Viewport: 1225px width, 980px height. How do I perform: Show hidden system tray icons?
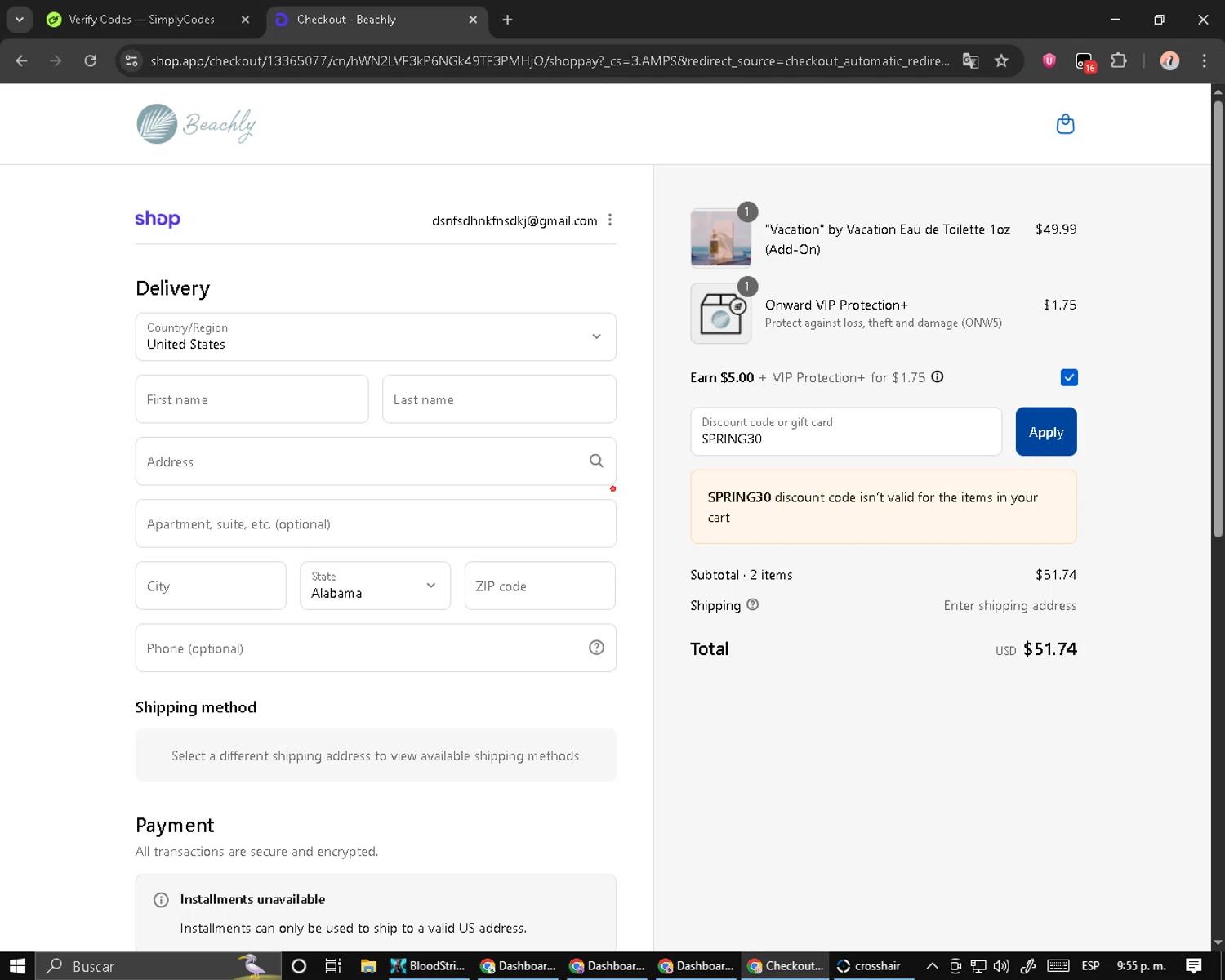pyautogui.click(x=932, y=966)
